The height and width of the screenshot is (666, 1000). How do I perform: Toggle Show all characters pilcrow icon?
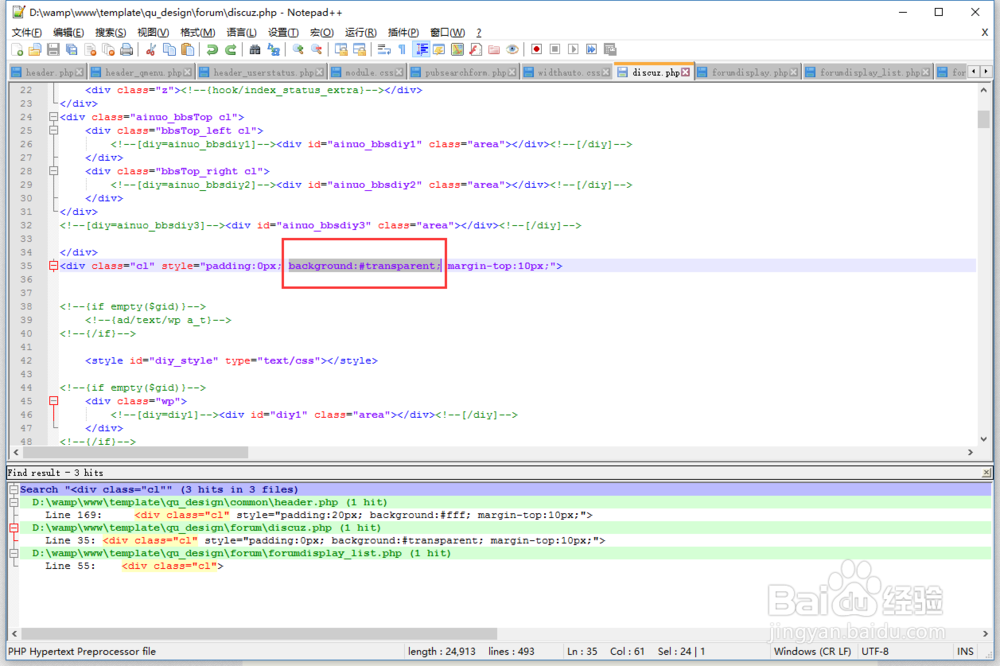point(402,50)
